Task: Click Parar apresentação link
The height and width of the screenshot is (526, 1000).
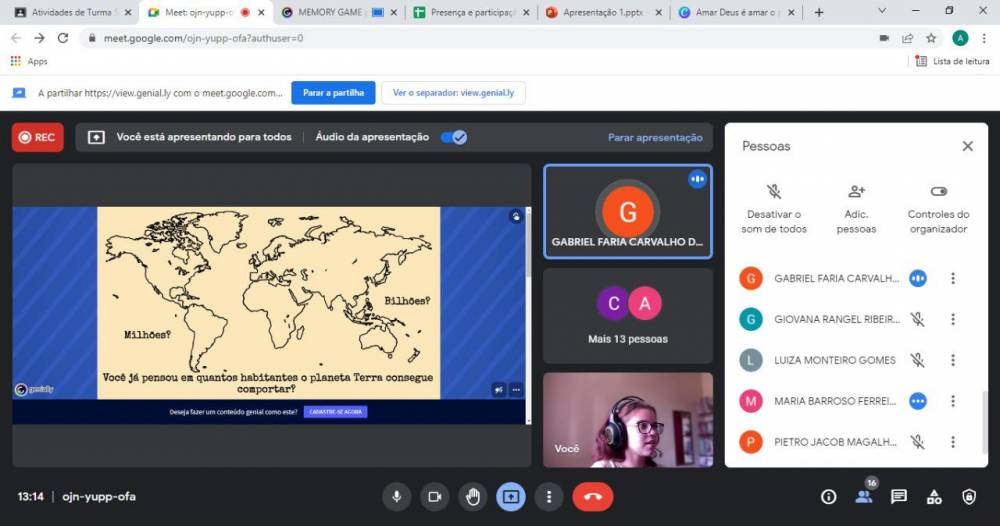Action: click(x=655, y=137)
